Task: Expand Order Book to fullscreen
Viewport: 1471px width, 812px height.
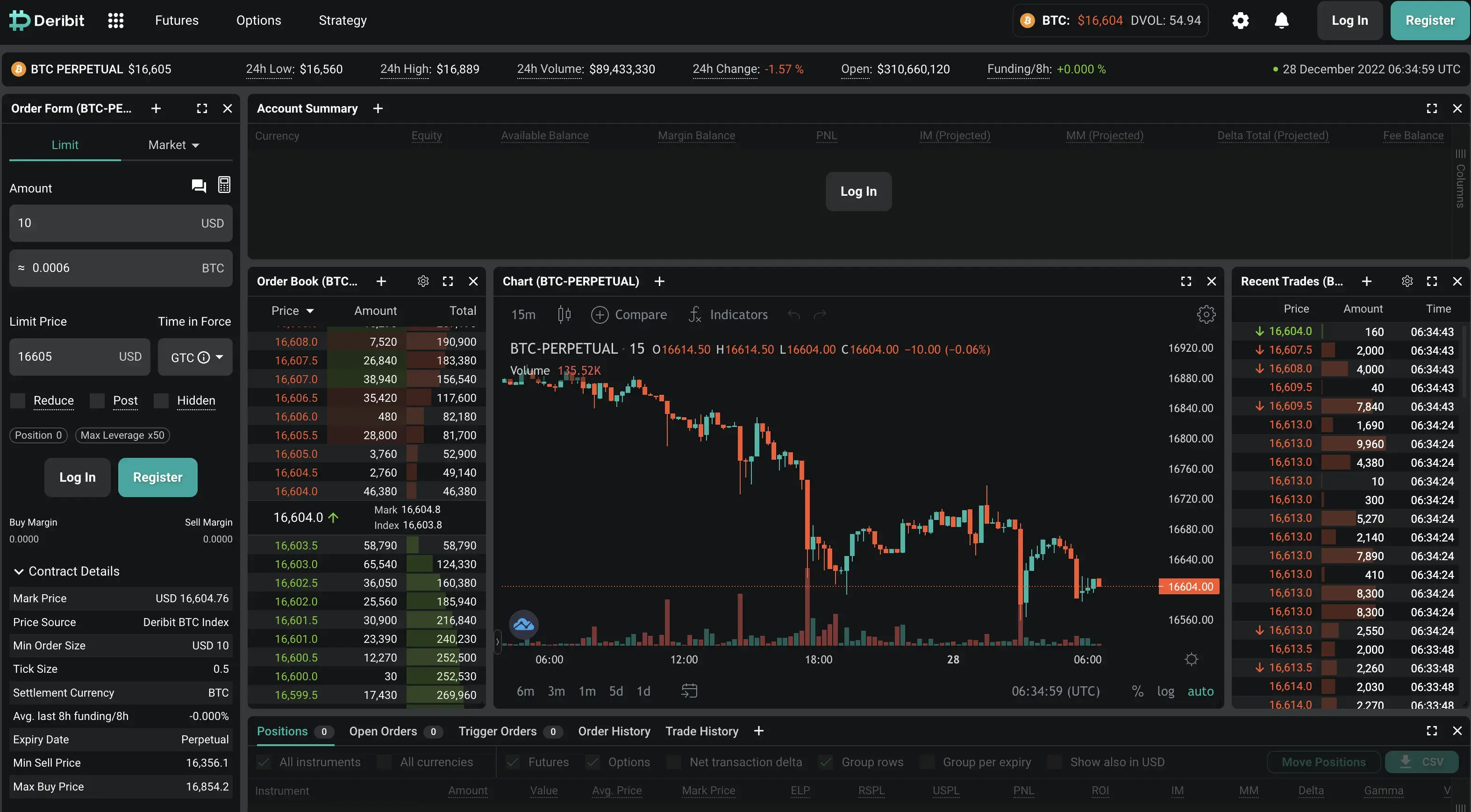Action: point(448,281)
